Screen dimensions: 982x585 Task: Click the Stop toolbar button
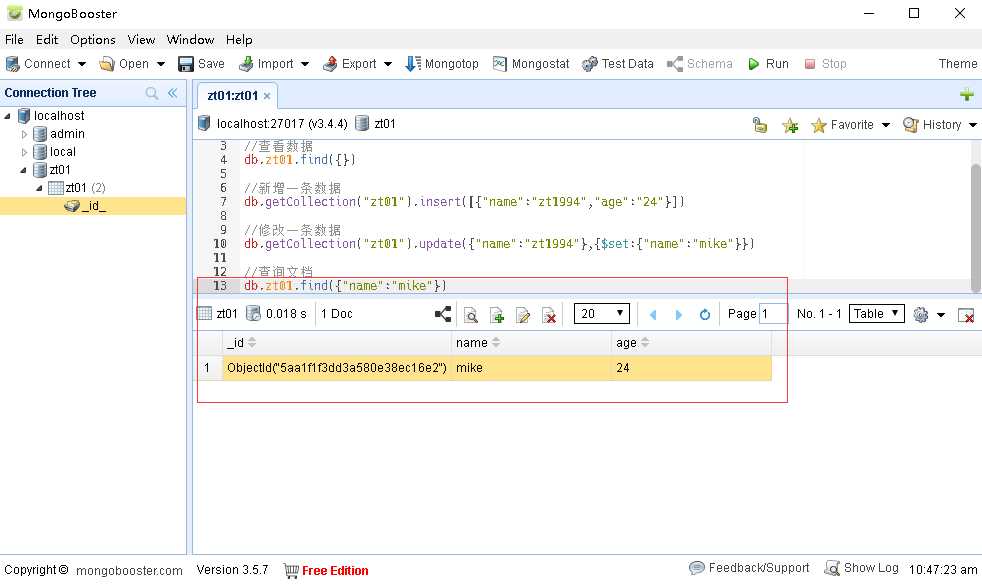[825, 64]
